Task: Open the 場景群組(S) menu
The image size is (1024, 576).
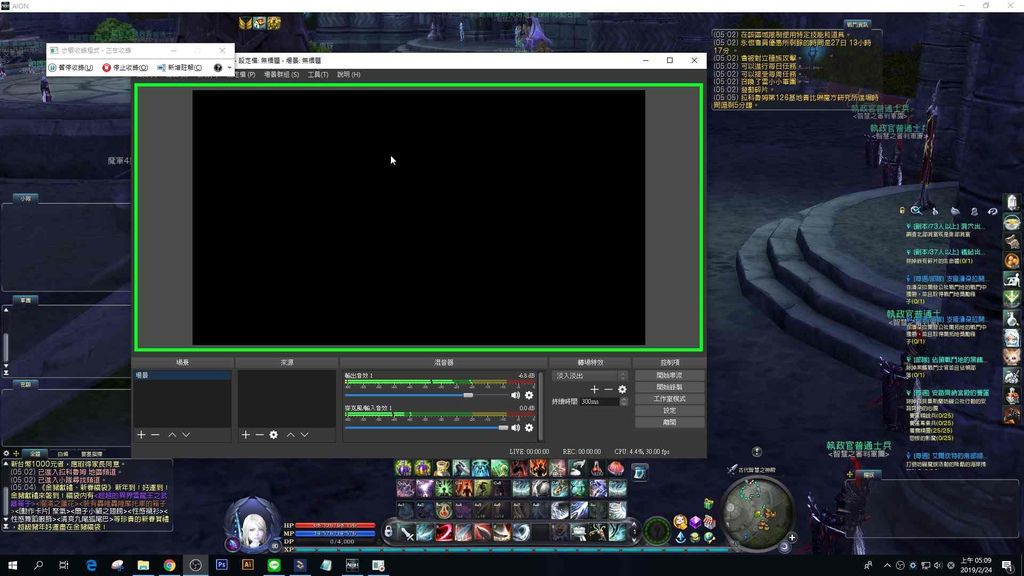Action: [x=281, y=74]
